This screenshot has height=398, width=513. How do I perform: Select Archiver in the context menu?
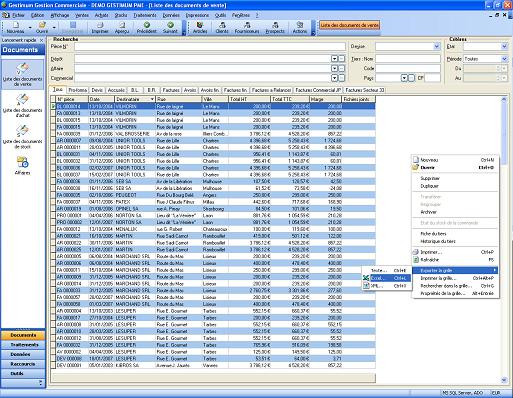pos(455,212)
